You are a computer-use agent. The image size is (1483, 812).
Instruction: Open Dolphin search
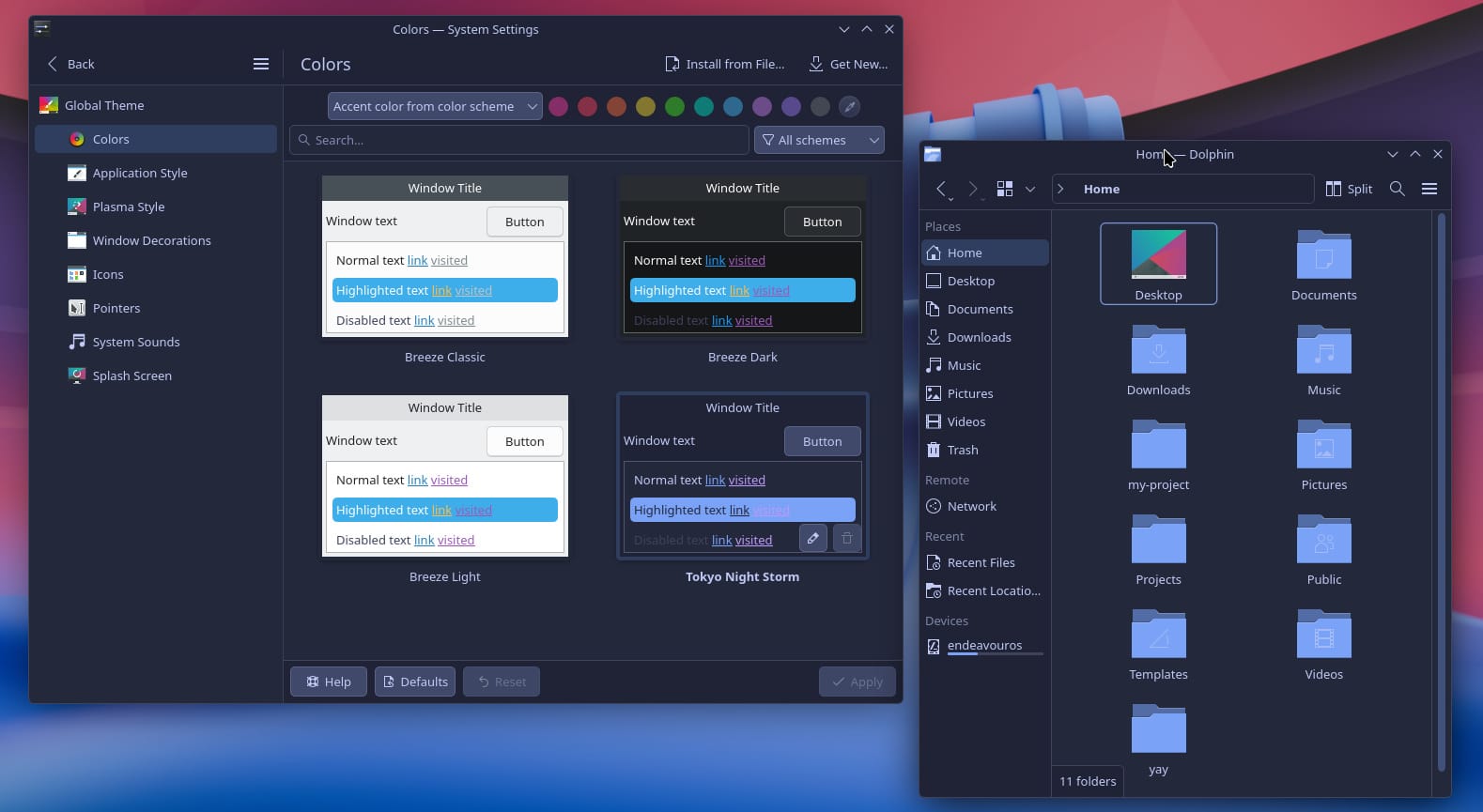pos(1398,189)
